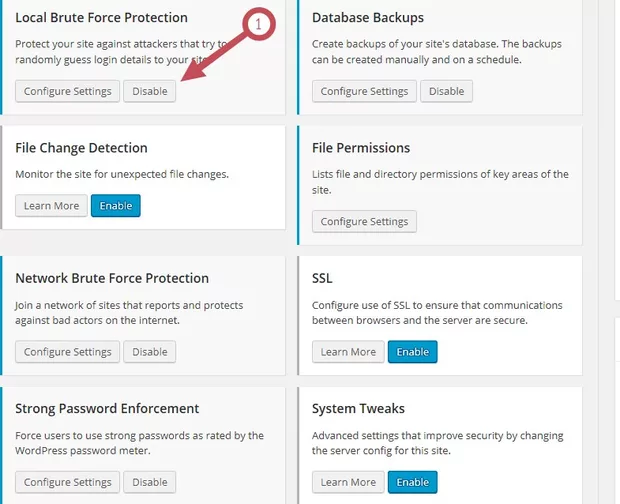Viewport: 620px width, 504px height.
Task: Disable Strong Password Enforcement
Action: [x=150, y=482]
